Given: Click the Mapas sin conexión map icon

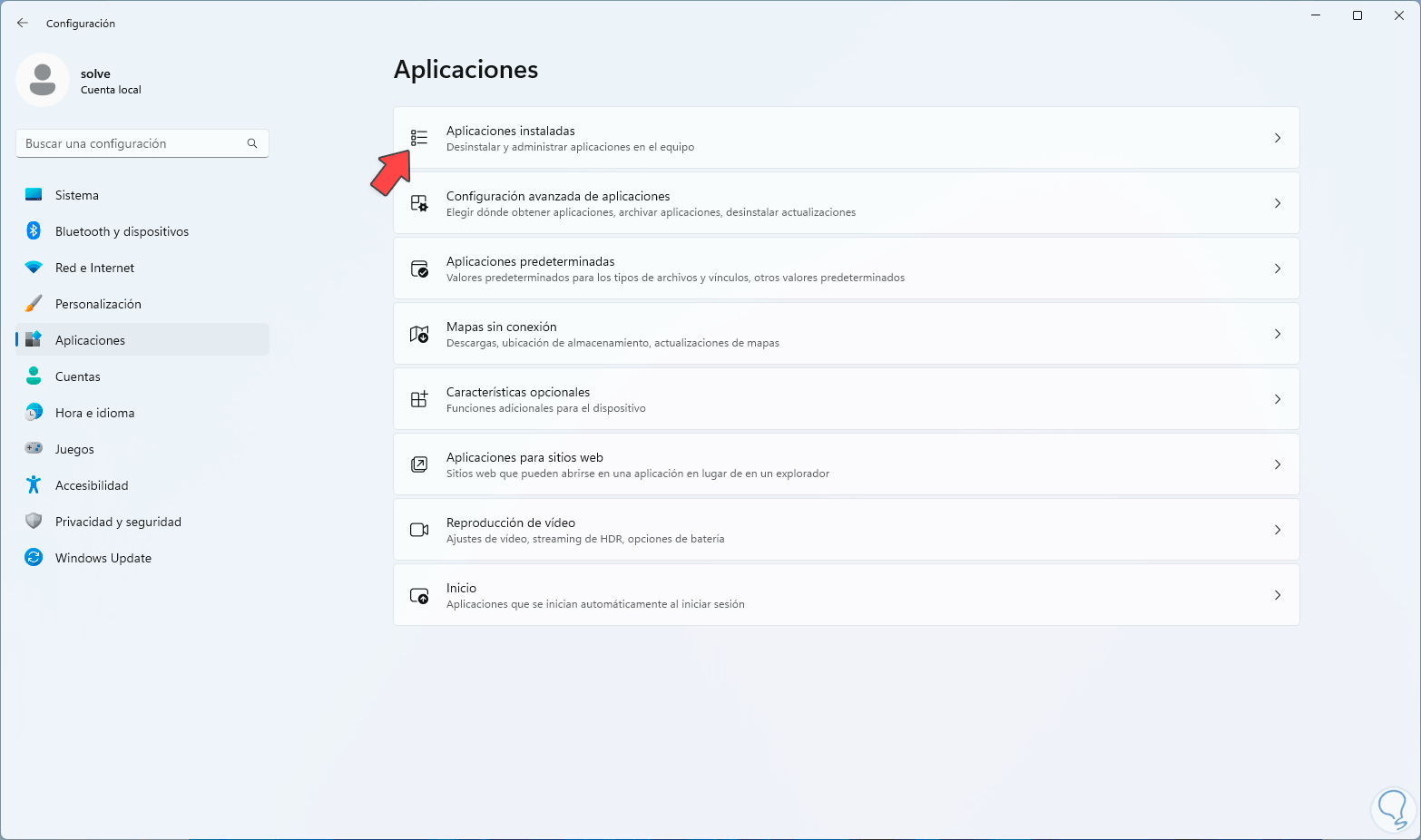Looking at the screenshot, I should pyautogui.click(x=418, y=334).
